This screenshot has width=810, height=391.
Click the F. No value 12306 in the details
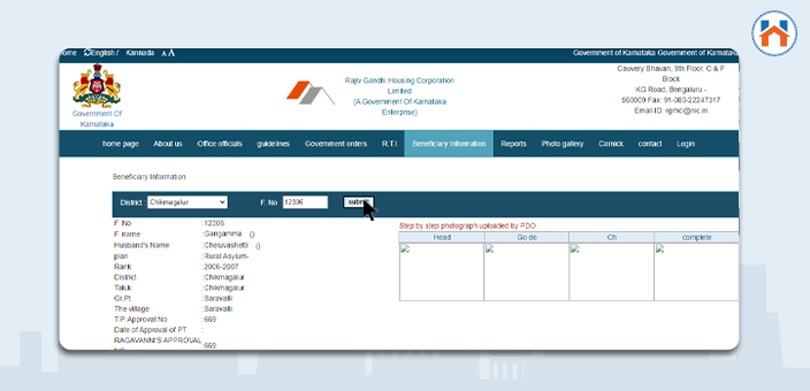click(214, 223)
